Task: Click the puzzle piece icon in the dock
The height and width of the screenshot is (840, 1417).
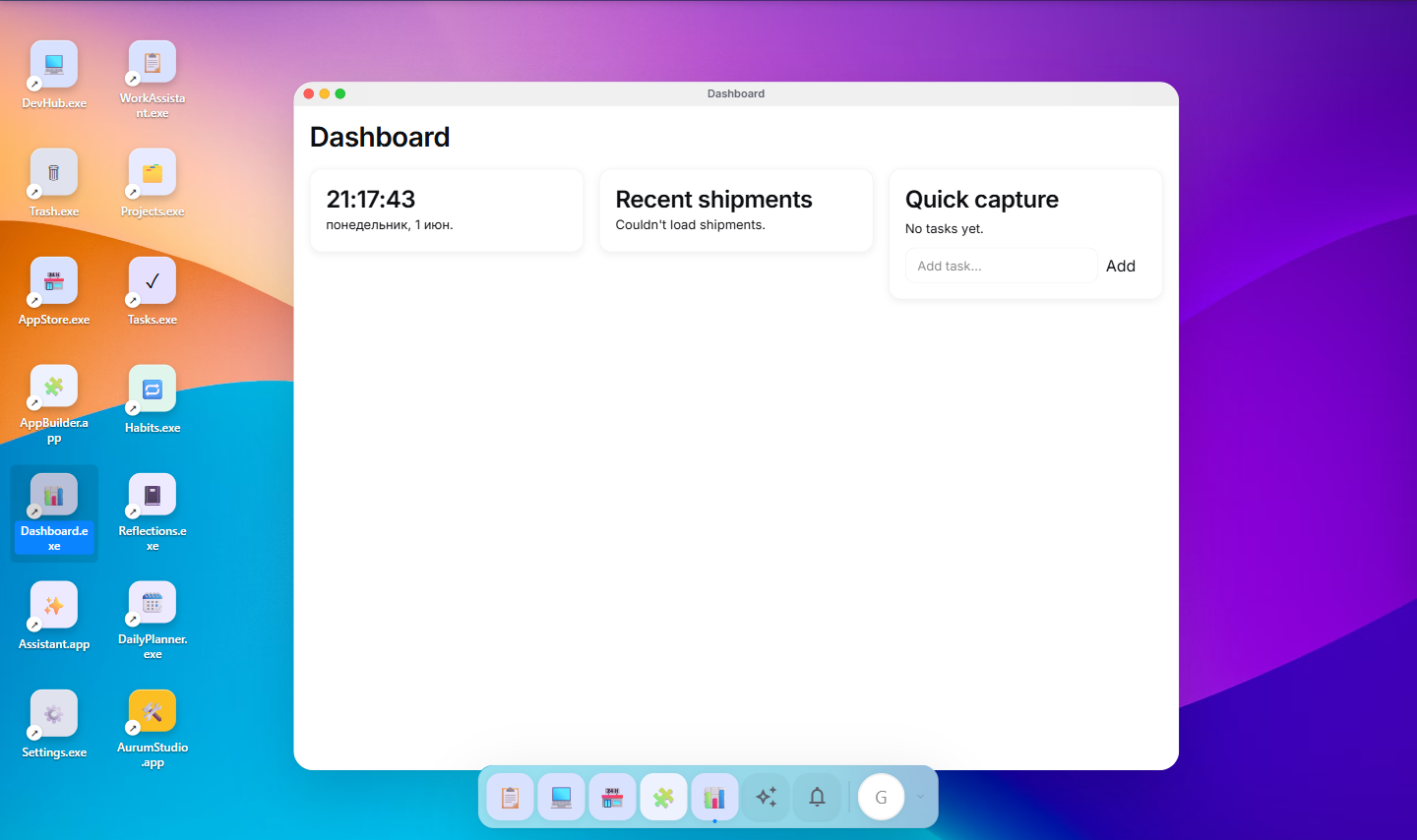Action: click(663, 797)
